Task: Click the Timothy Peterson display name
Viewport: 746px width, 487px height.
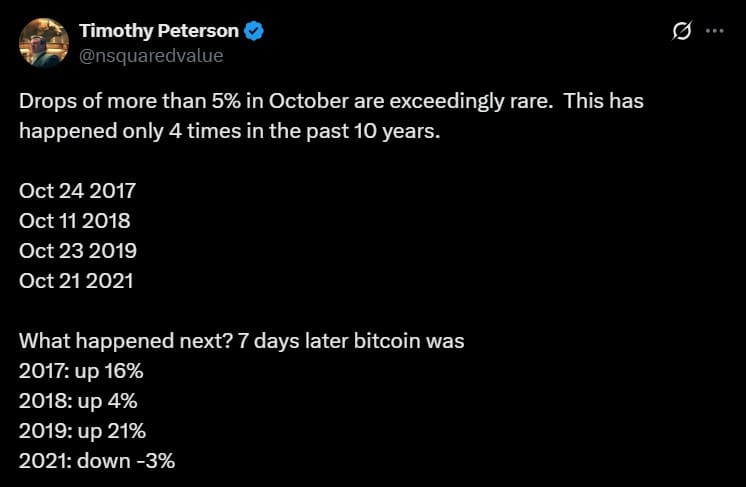Action: 158,31
